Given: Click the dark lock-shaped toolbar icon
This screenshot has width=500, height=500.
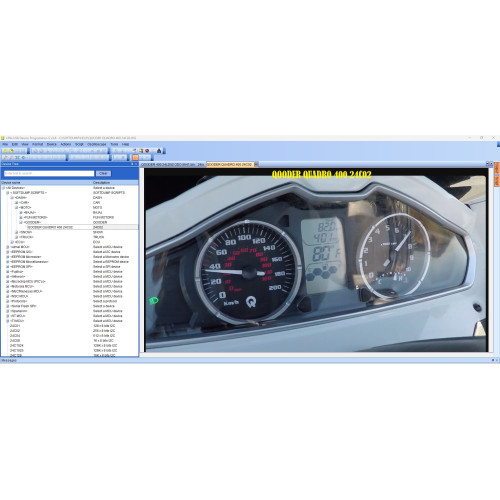Looking at the screenshot, I should 159,151.
